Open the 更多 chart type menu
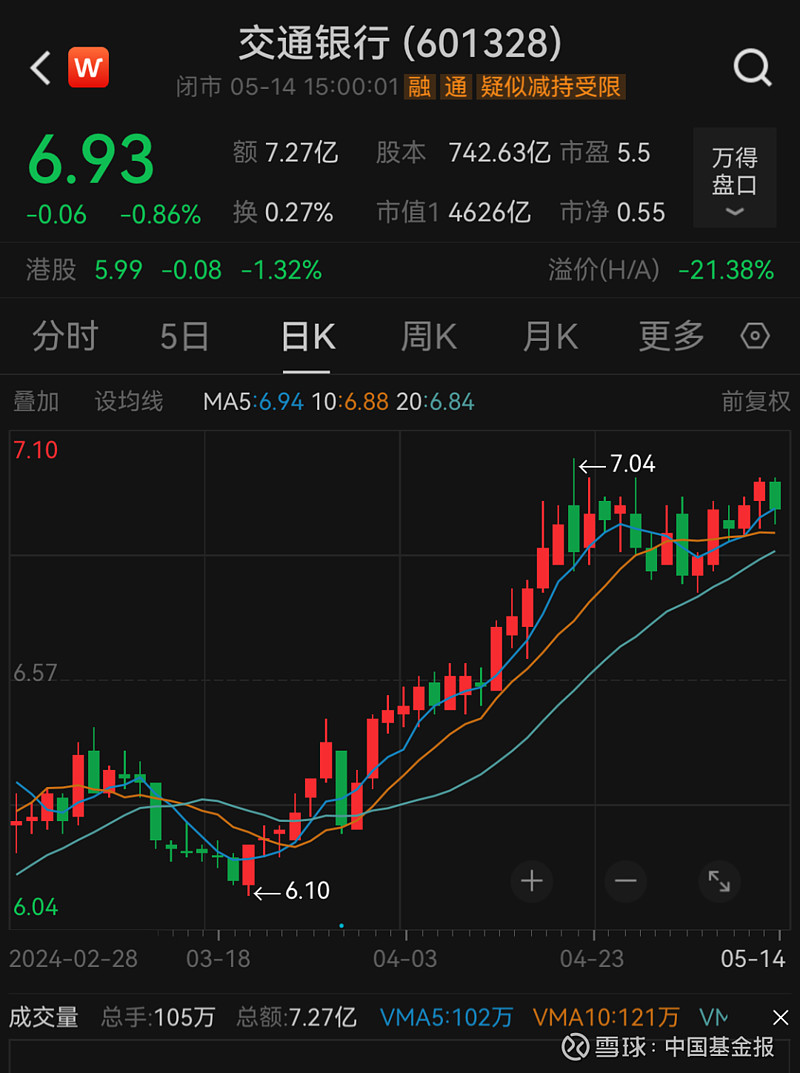Screen dimensions: 800x1073 [669, 337]
